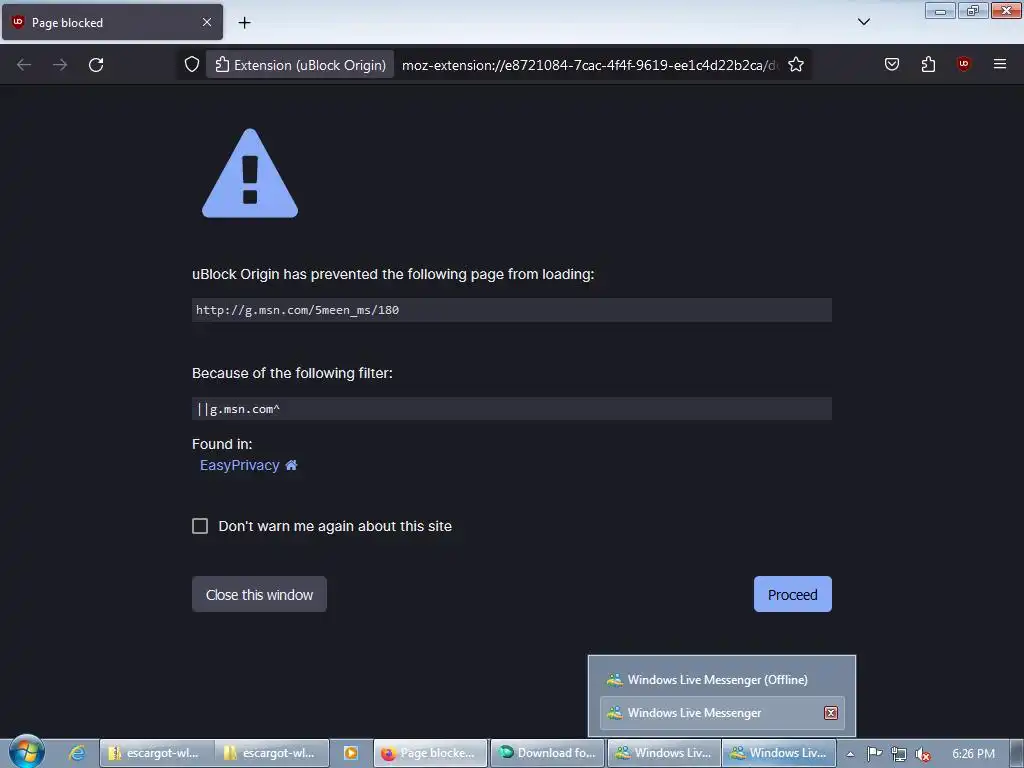Open media player taskbar icon
The height and width of the screenshot is (768, 1024).
click(351, 753)
